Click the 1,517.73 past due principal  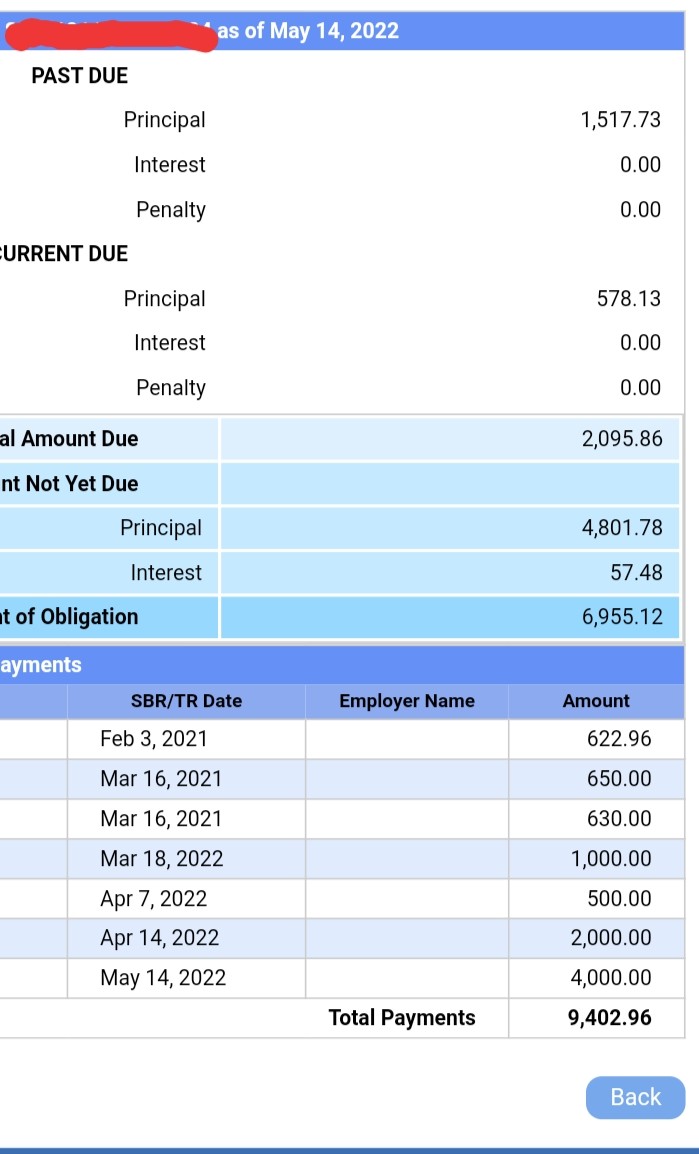coord(621,120)
